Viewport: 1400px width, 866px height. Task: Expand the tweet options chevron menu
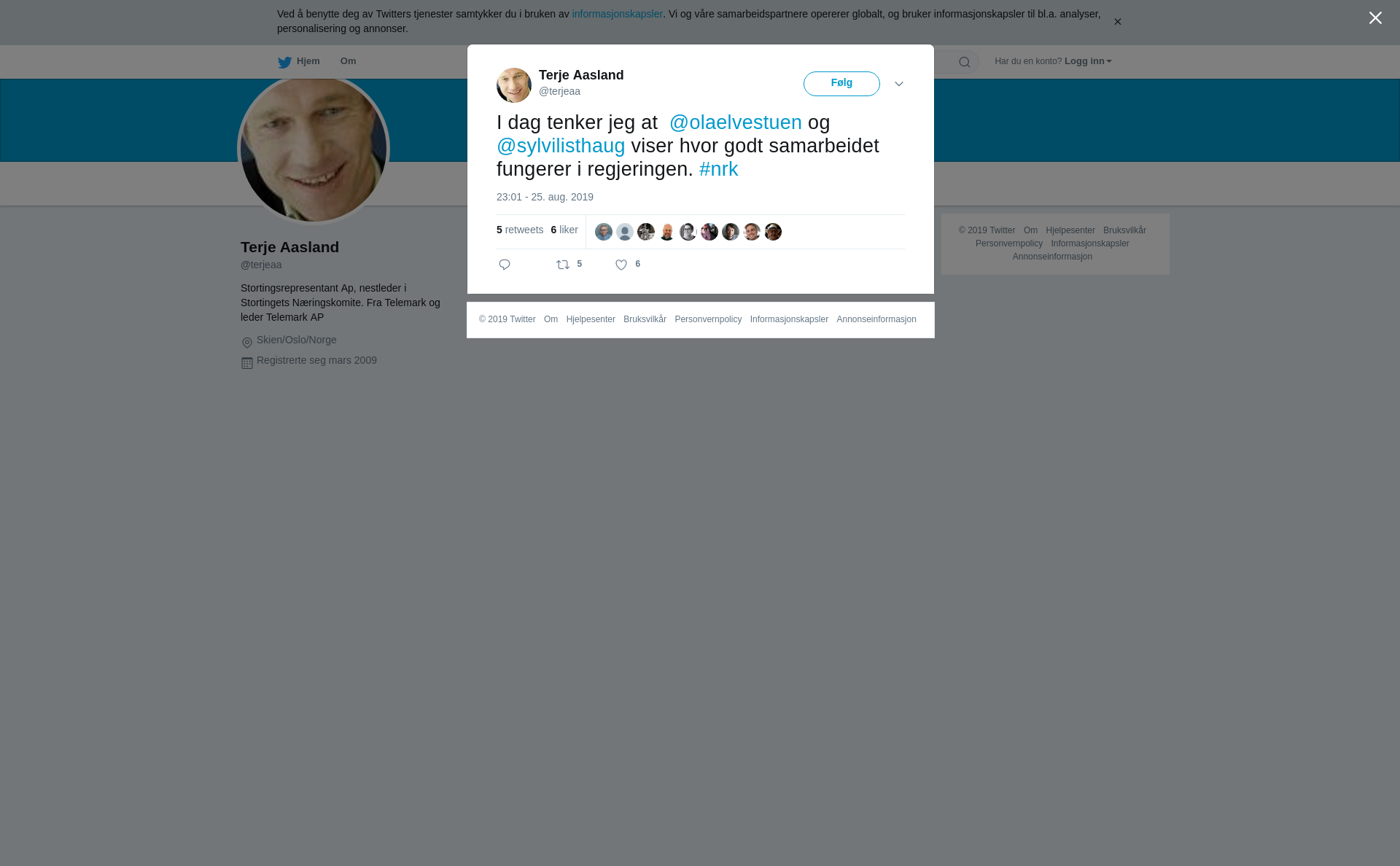click(899, 84)
